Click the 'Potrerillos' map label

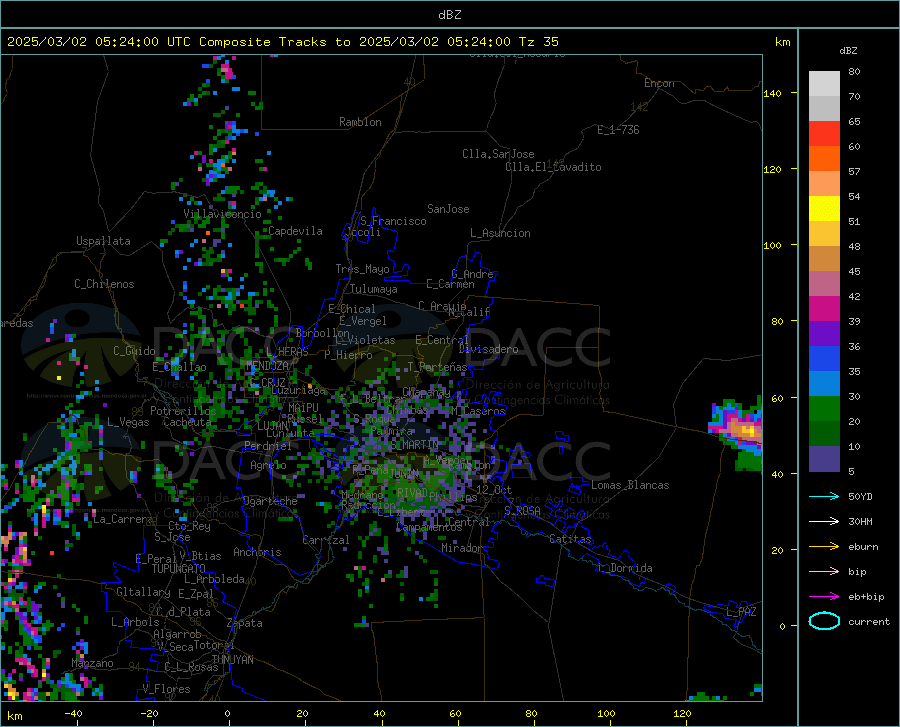click(x=183, y=411)
